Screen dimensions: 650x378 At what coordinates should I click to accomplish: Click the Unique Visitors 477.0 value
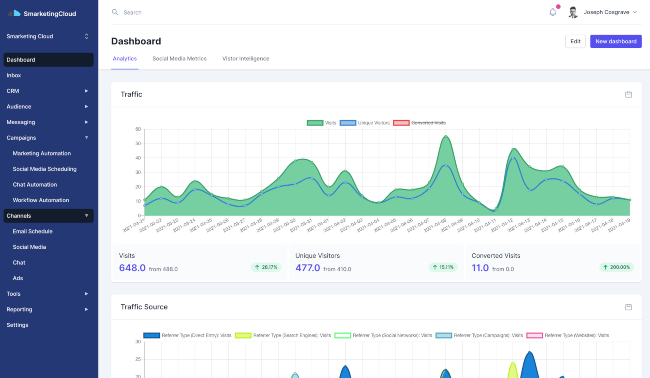click(308, 268)
